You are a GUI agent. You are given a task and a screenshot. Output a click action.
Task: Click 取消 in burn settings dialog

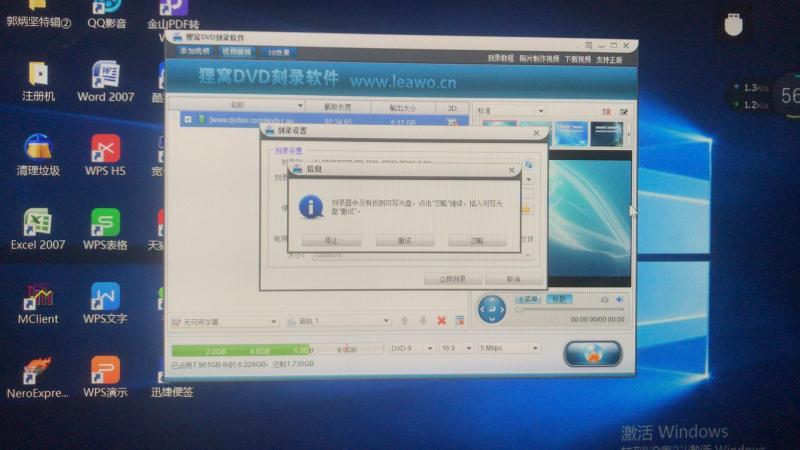click(x=513, y=279)
